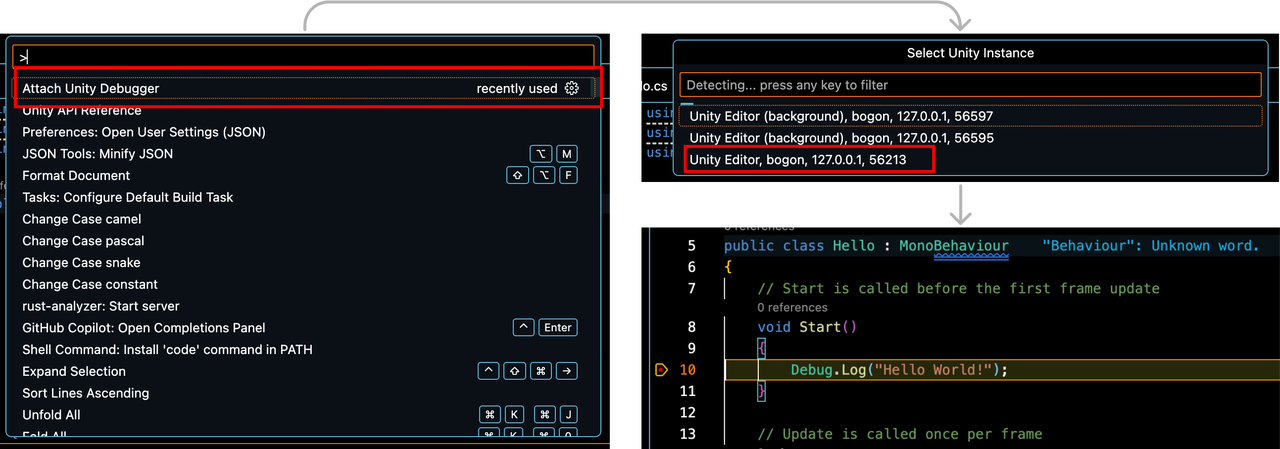Click the 0 references lens above Start
Image resolution: width=1280 pixels, height=449 pixels.
point(792,308)
